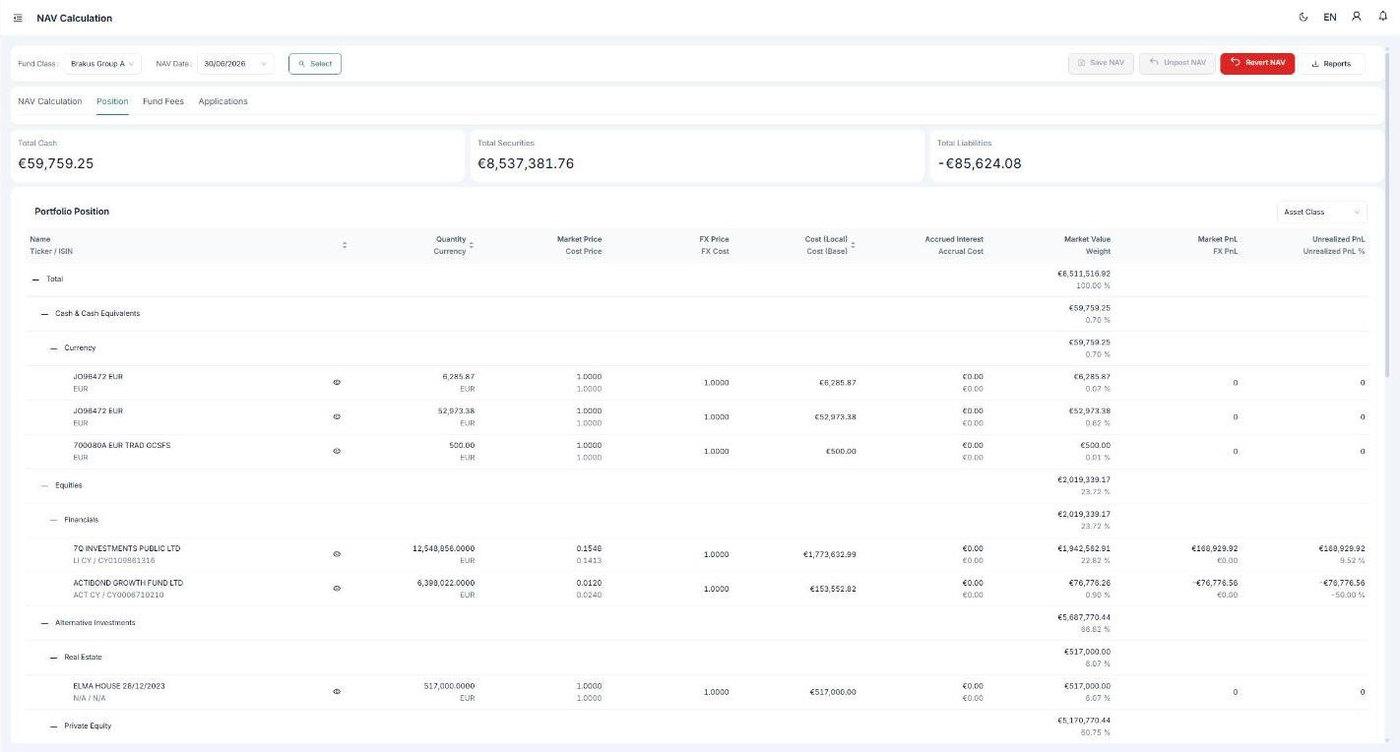Open the NAV Date dropdown
Screen dimensions: 1400x752
click(x=235, y=64)
